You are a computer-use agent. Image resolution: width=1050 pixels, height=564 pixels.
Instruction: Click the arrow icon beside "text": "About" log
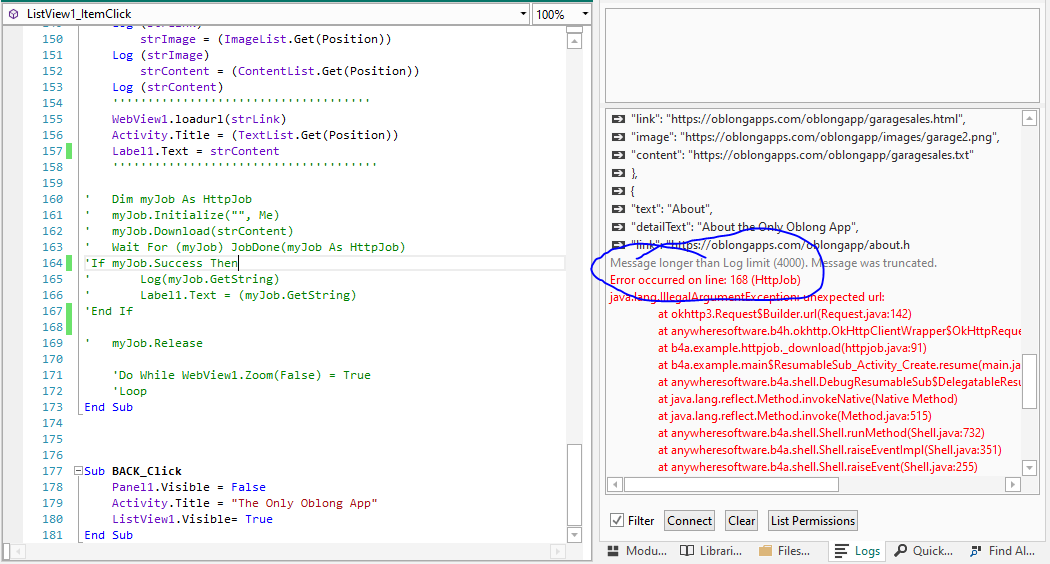tap(618, 209)
